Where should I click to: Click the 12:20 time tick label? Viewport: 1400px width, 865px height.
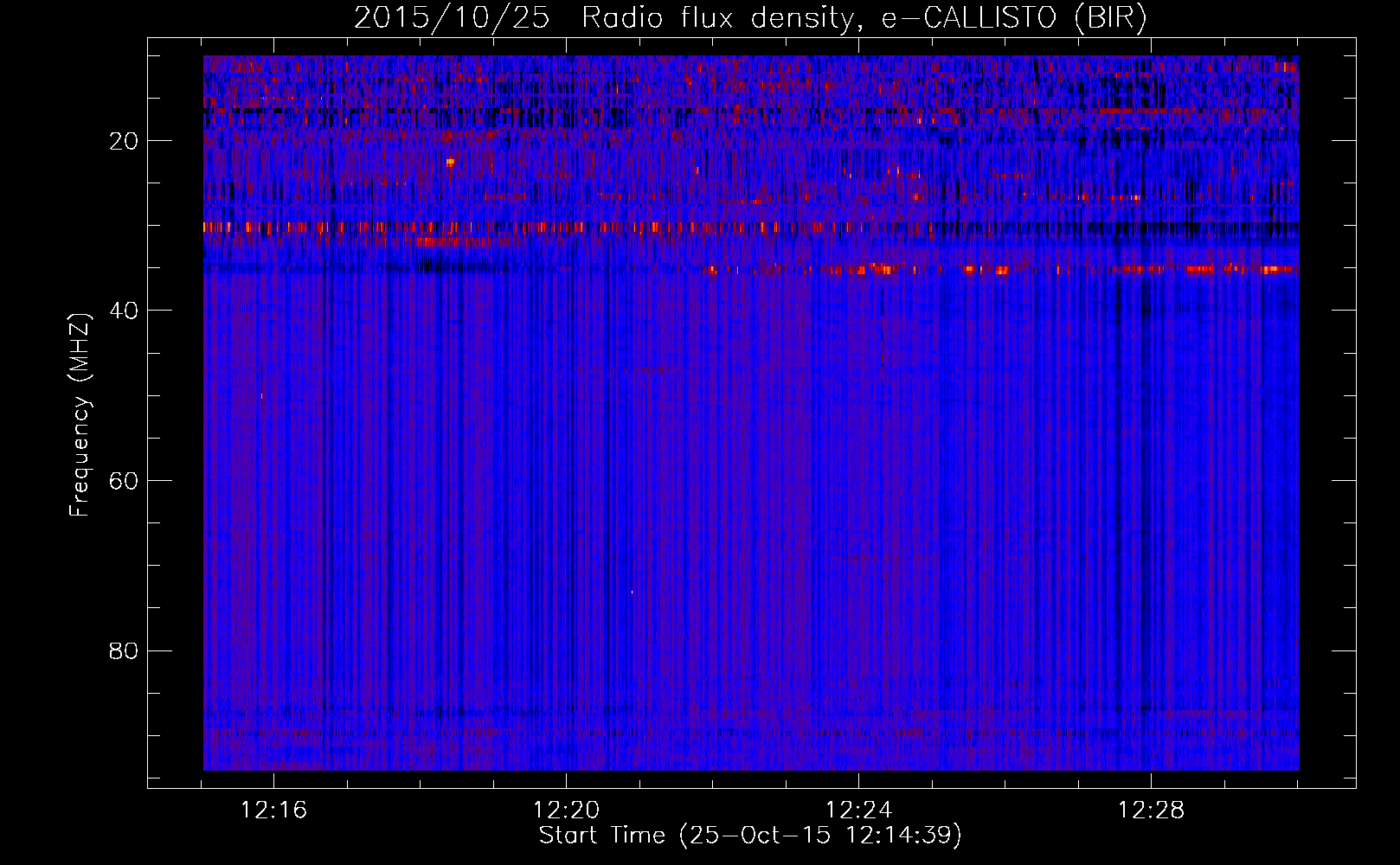[x=566, y=811]
